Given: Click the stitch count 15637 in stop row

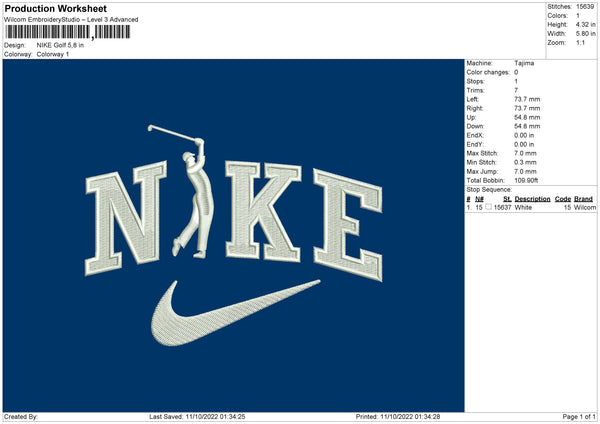Looking at the screenshot, I should pyautogui.click(x=502, y=207).
